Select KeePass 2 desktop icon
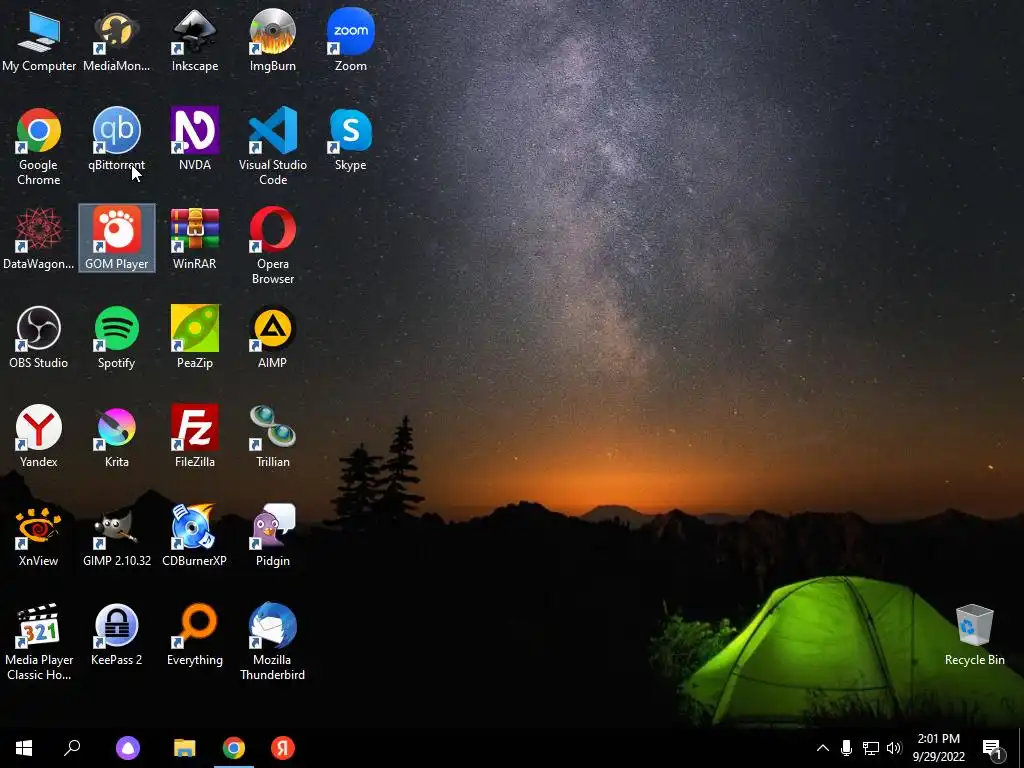The image size is (1024, 768). (116, 635)
